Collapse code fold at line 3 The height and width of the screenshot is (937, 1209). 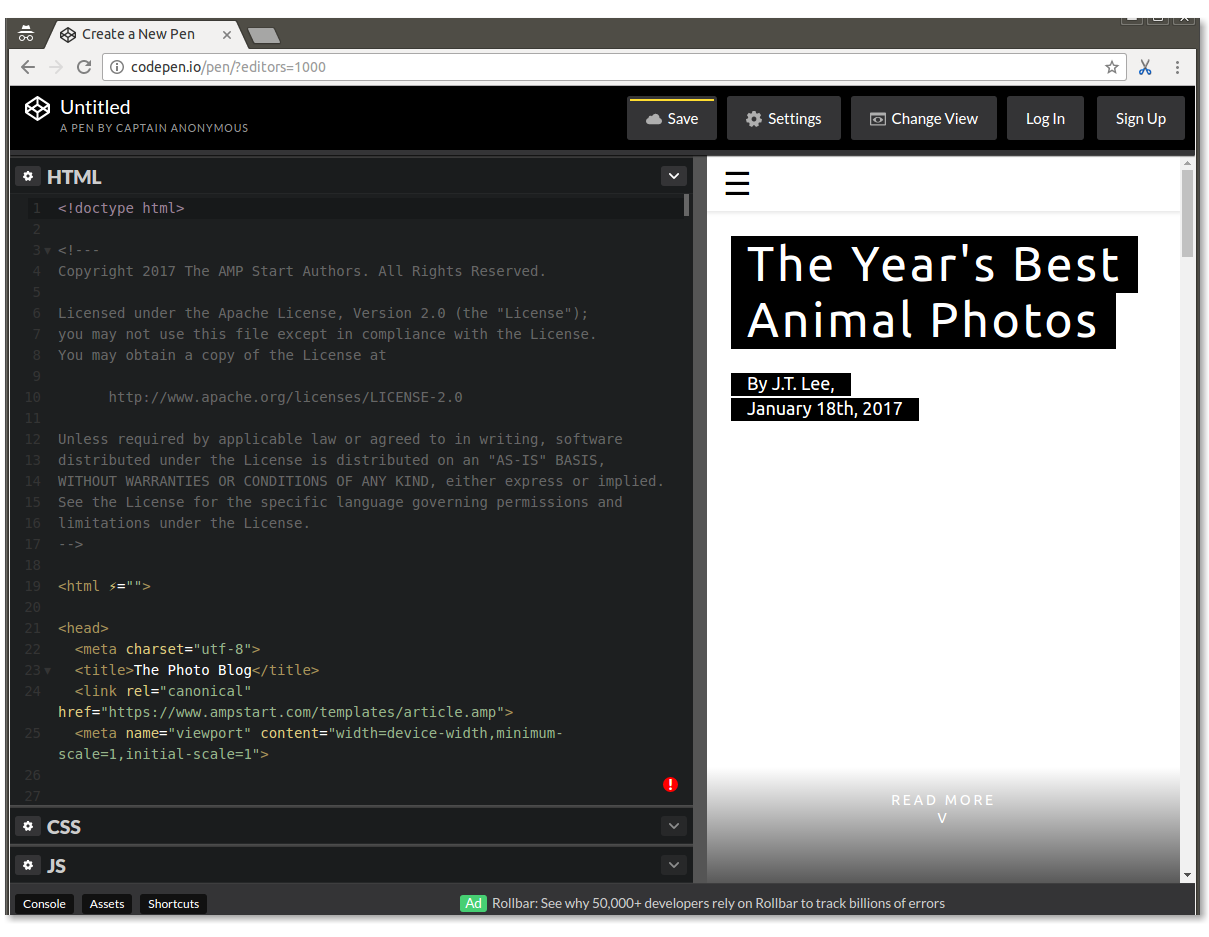pyautogui.click(x=47, y=251)
